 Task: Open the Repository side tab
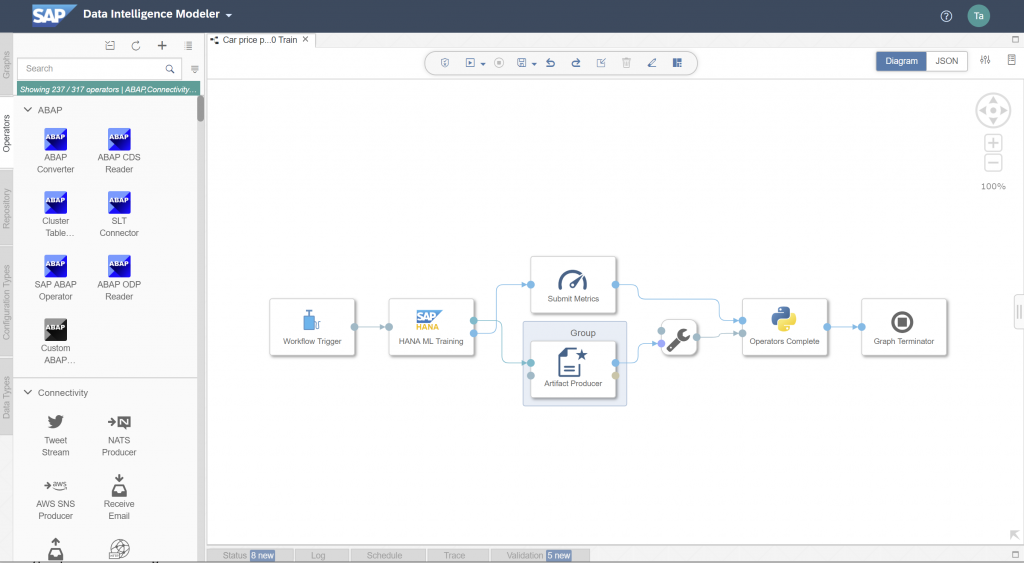7,208
